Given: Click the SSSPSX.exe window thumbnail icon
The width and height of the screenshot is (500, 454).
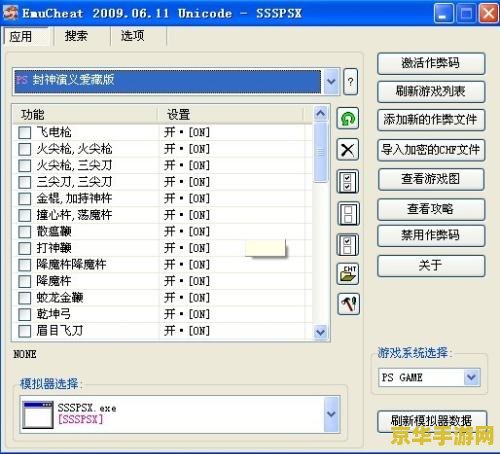Looking at the screenshot, I should coord(38,415).
